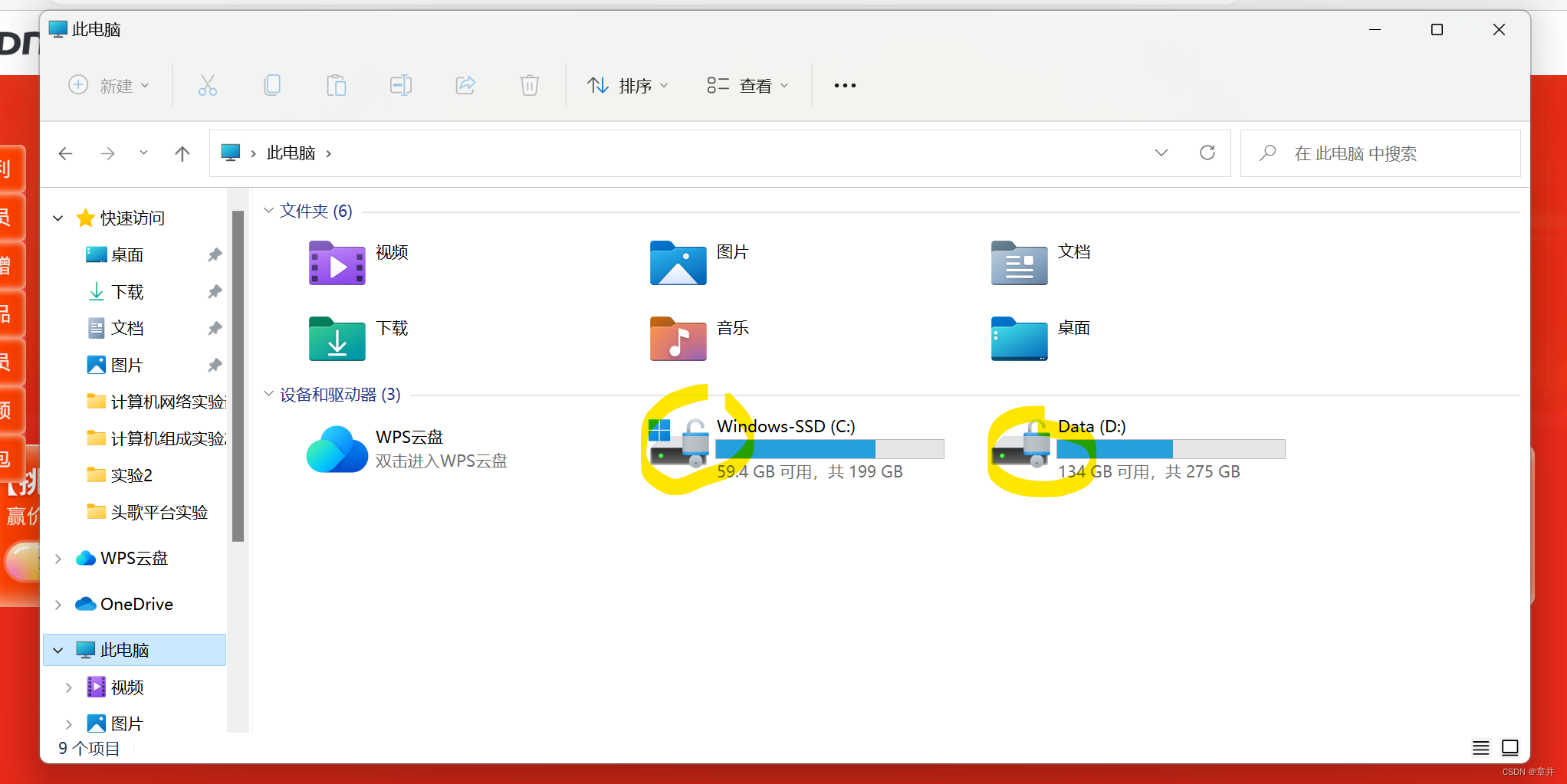Click the Windows-SSD capacity bar
This screenshot has height=784, width=1567.
click(x=829, y=448)
